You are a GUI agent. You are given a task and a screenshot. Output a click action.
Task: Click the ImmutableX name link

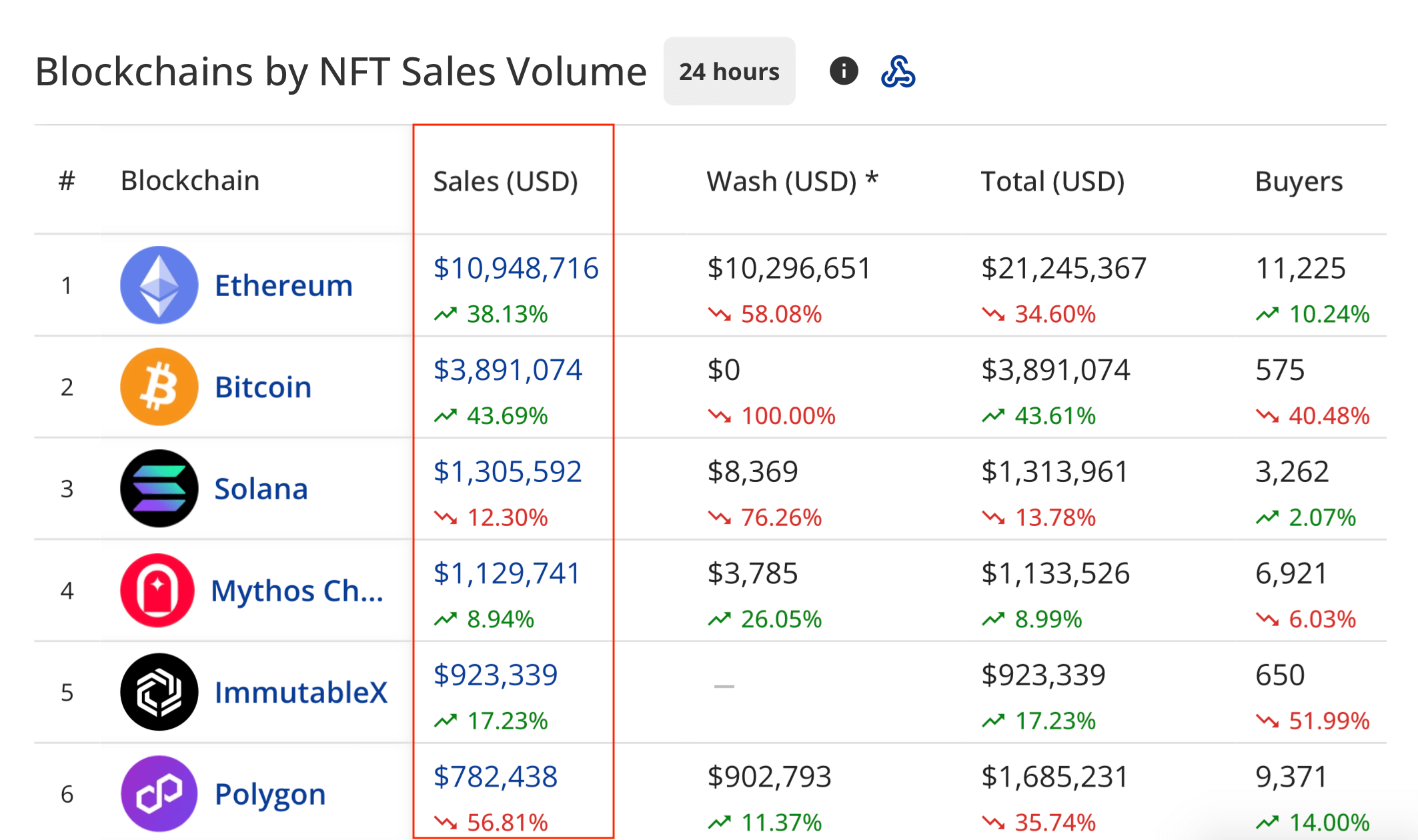tap(301, 693)
